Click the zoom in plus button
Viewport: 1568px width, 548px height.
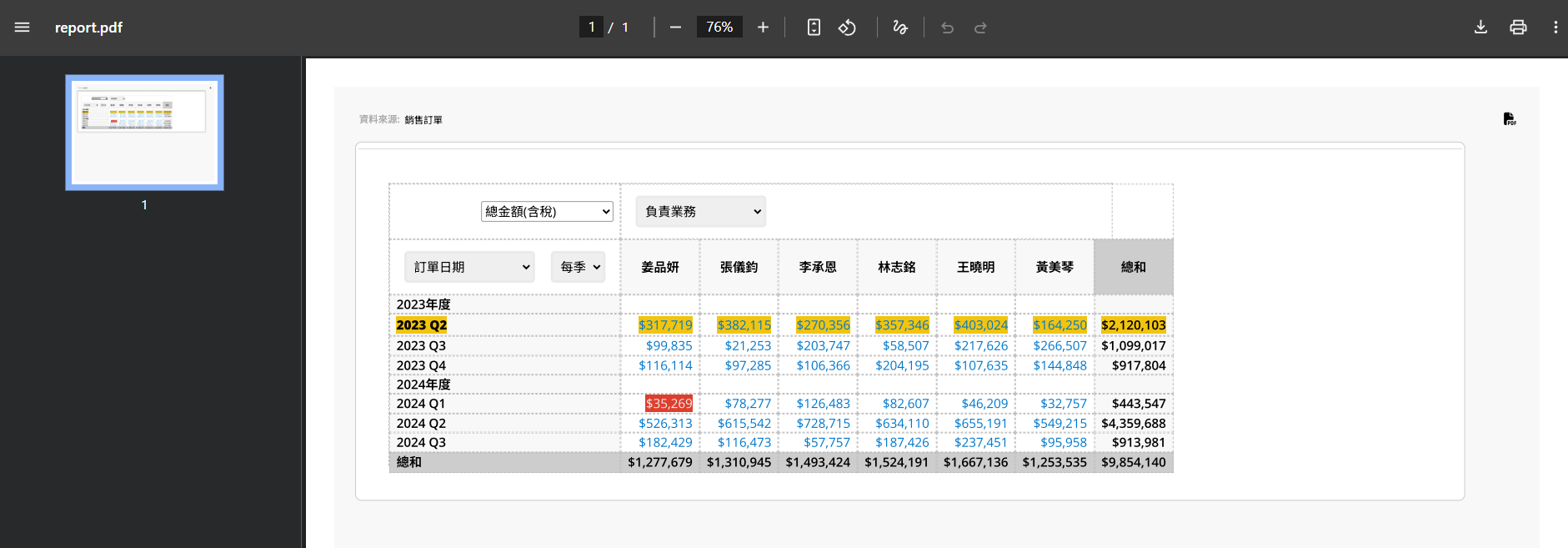click(x=763, y=28)
